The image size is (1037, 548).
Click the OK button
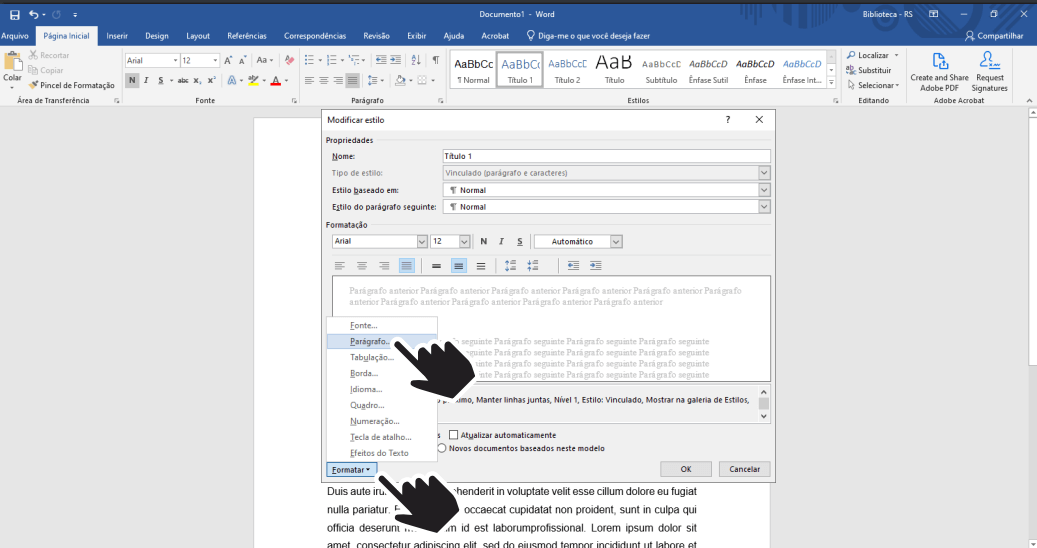(686, 469)
